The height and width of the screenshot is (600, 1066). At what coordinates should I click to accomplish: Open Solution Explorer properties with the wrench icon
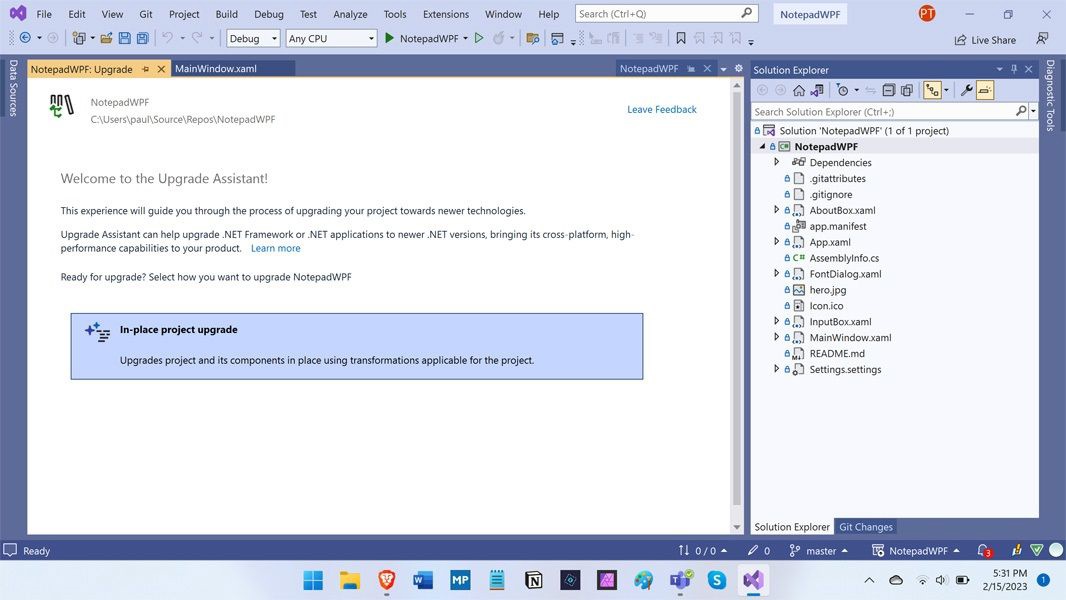966,90
